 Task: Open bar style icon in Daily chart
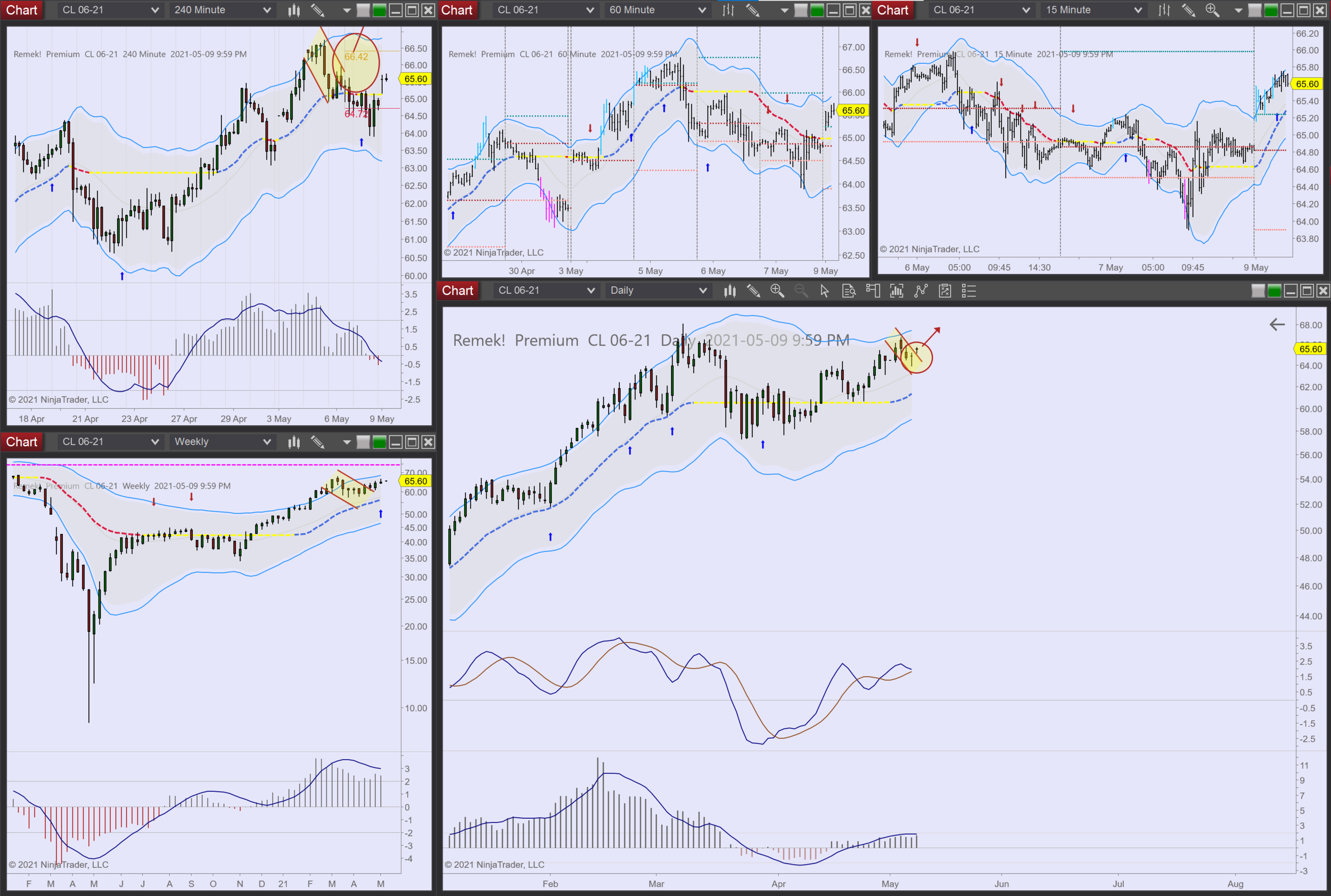click(729, 291)
